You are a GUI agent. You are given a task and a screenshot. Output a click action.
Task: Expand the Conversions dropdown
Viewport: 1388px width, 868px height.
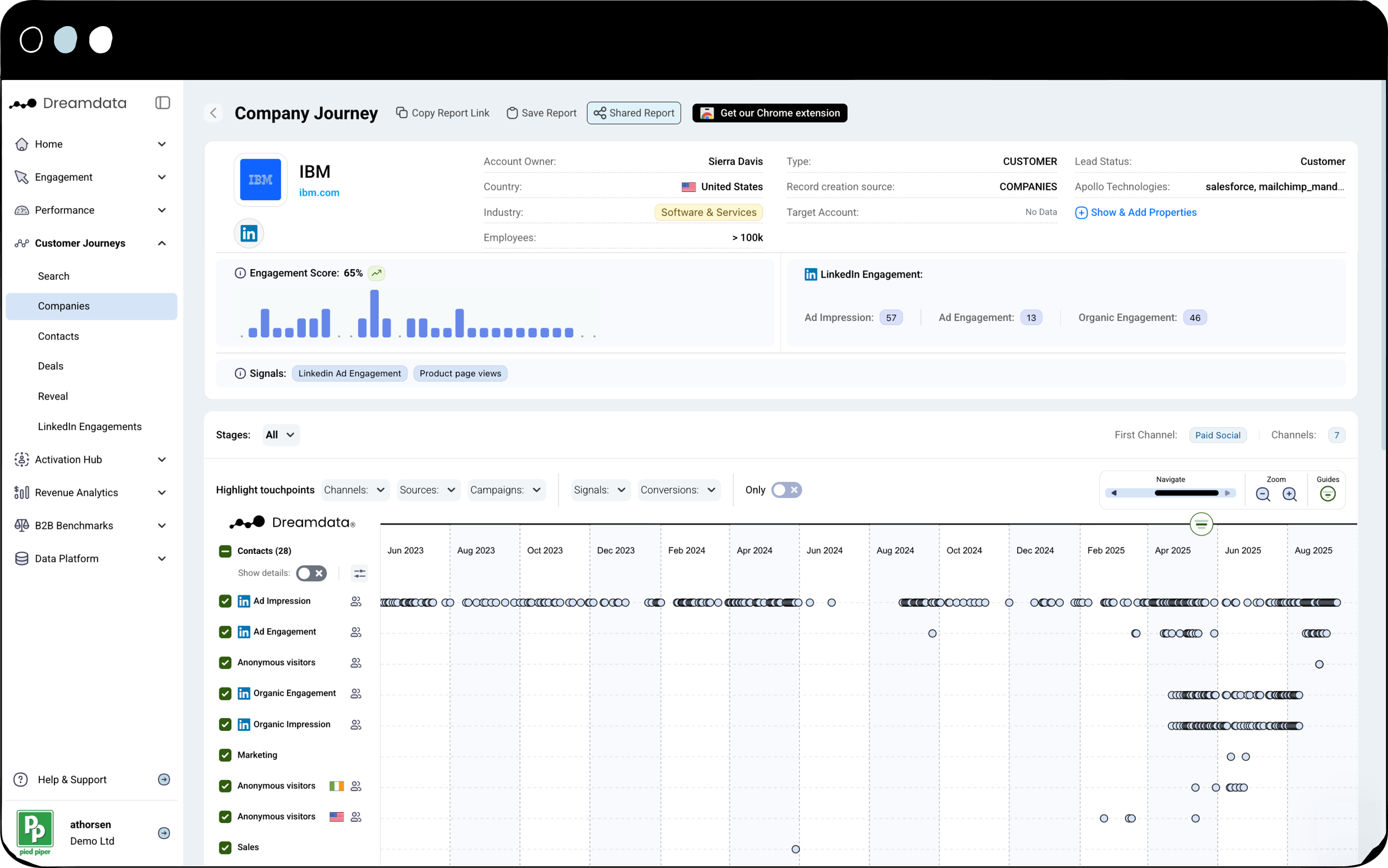[x=678, y=489]
